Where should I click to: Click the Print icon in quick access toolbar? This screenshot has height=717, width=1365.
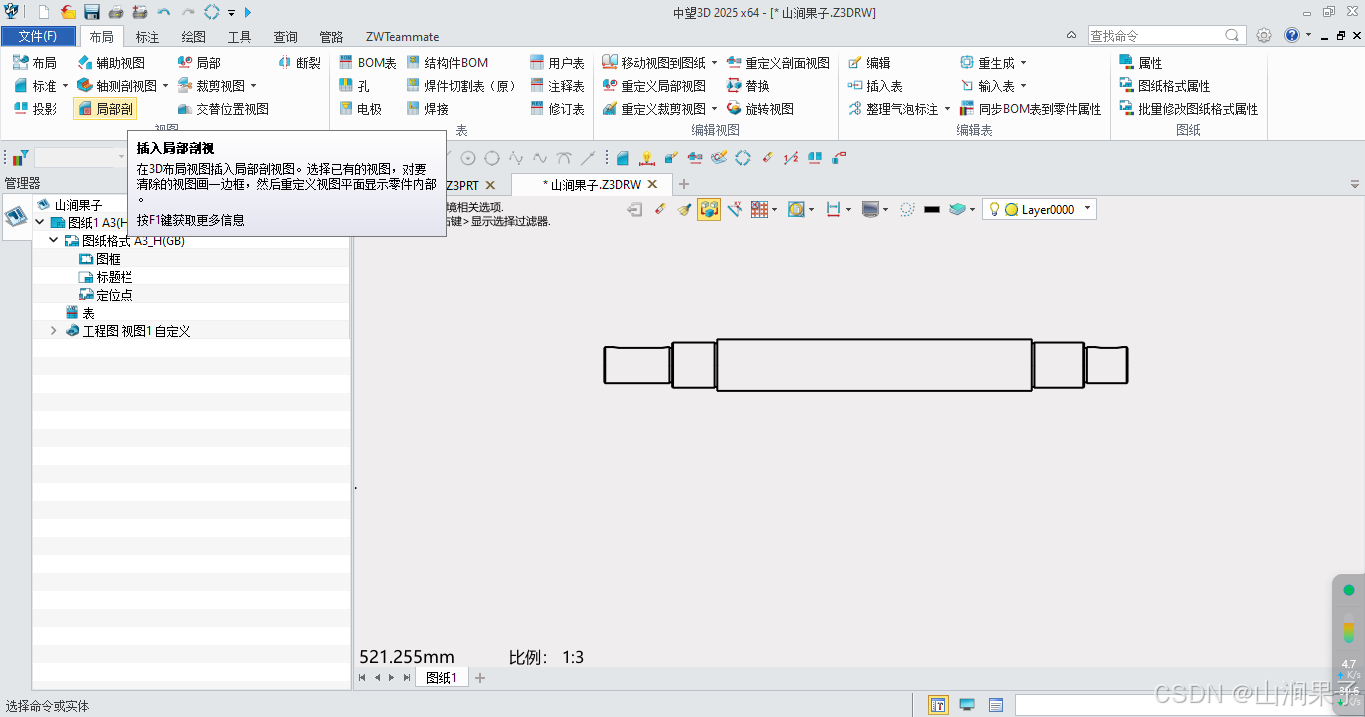(x=116, y=12)
